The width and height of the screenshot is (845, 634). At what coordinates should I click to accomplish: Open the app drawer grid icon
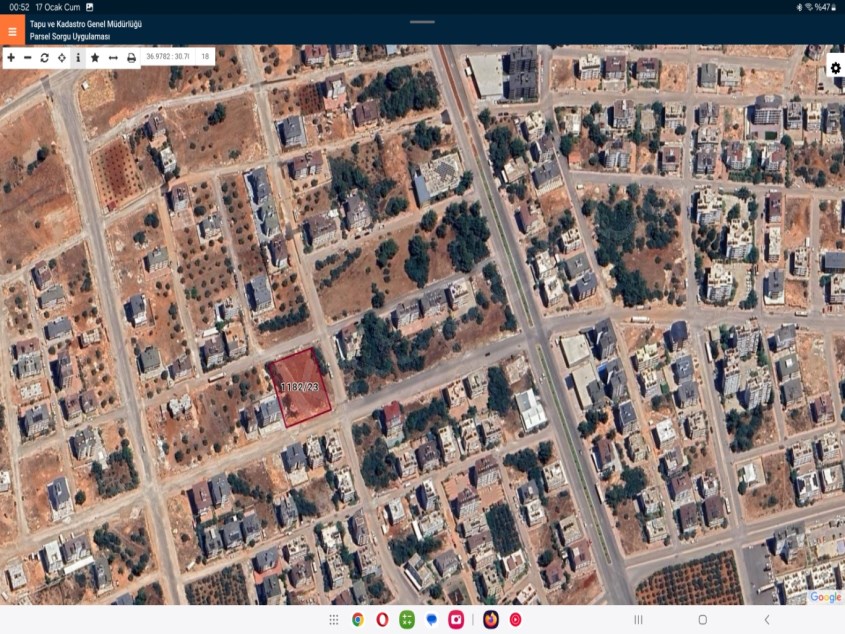click(x=333, y=620)
